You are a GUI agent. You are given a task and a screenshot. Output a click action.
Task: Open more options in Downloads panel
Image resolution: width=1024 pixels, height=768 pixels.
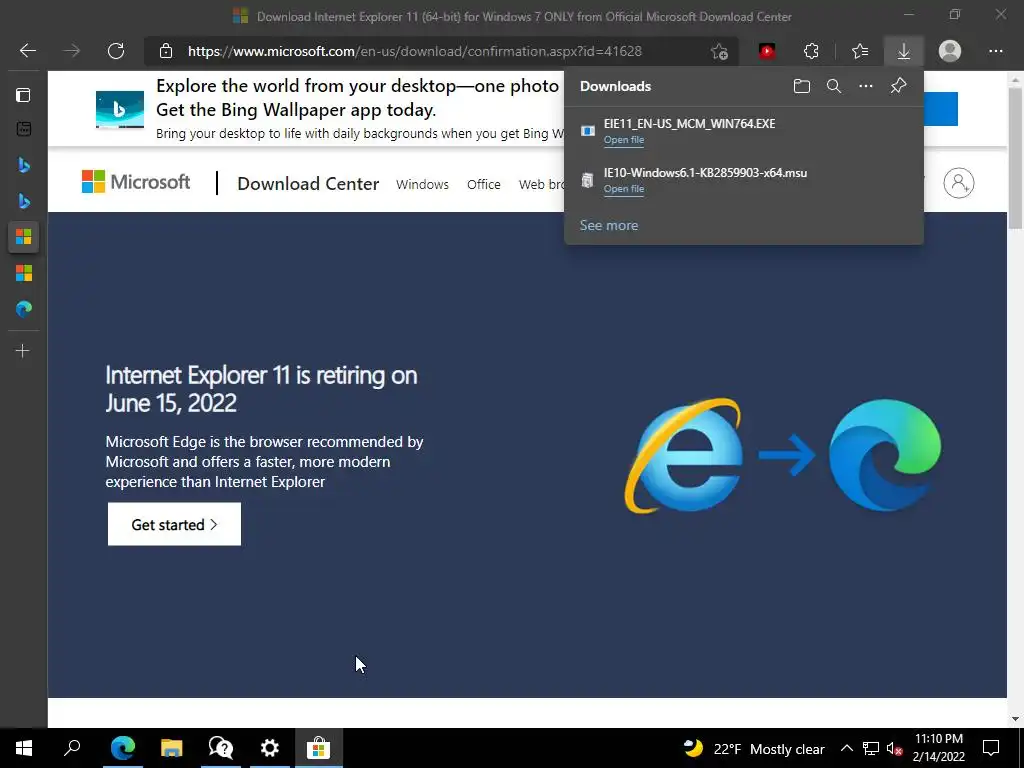point(866,86)
